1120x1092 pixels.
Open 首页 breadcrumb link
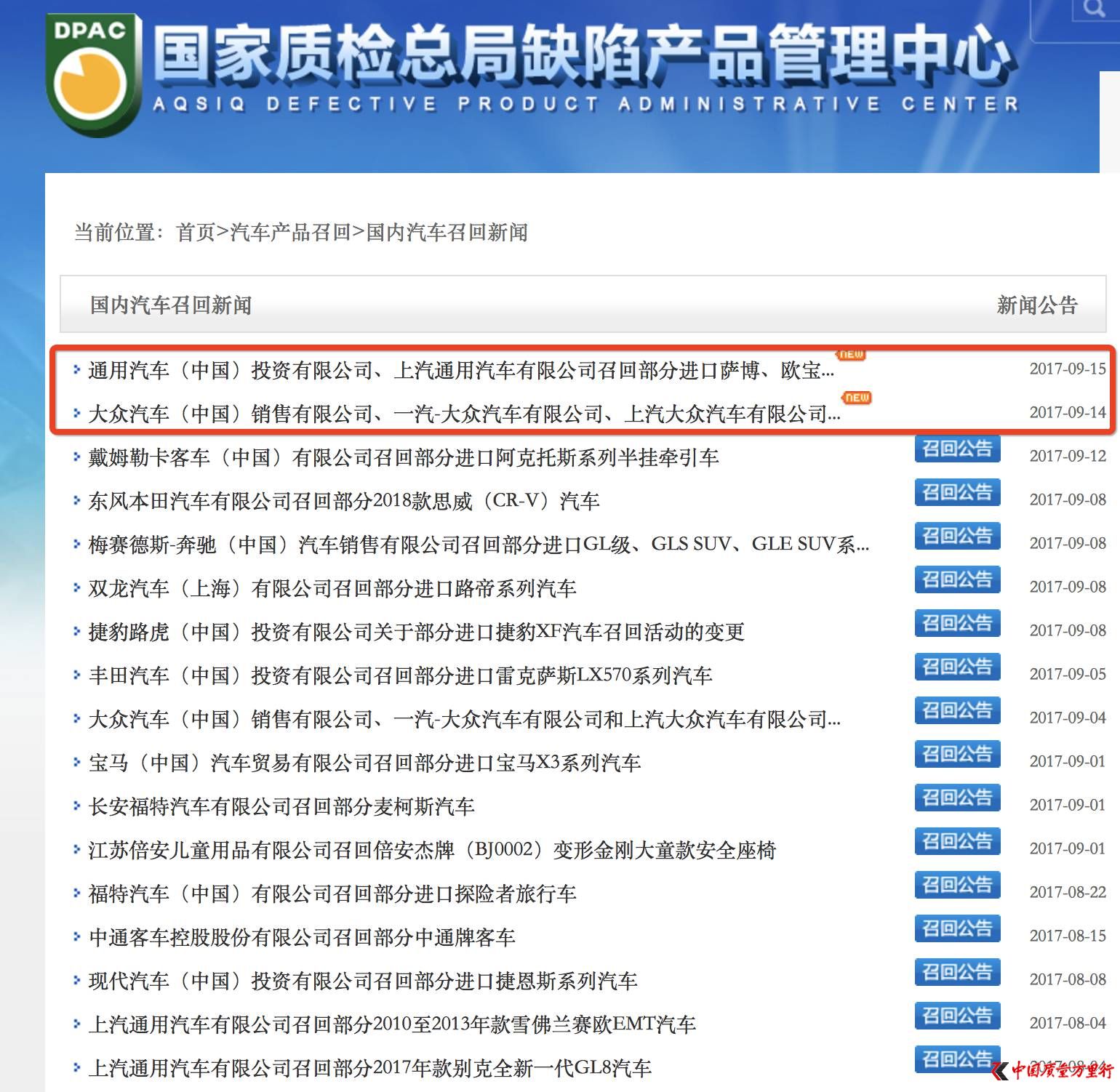196,233
